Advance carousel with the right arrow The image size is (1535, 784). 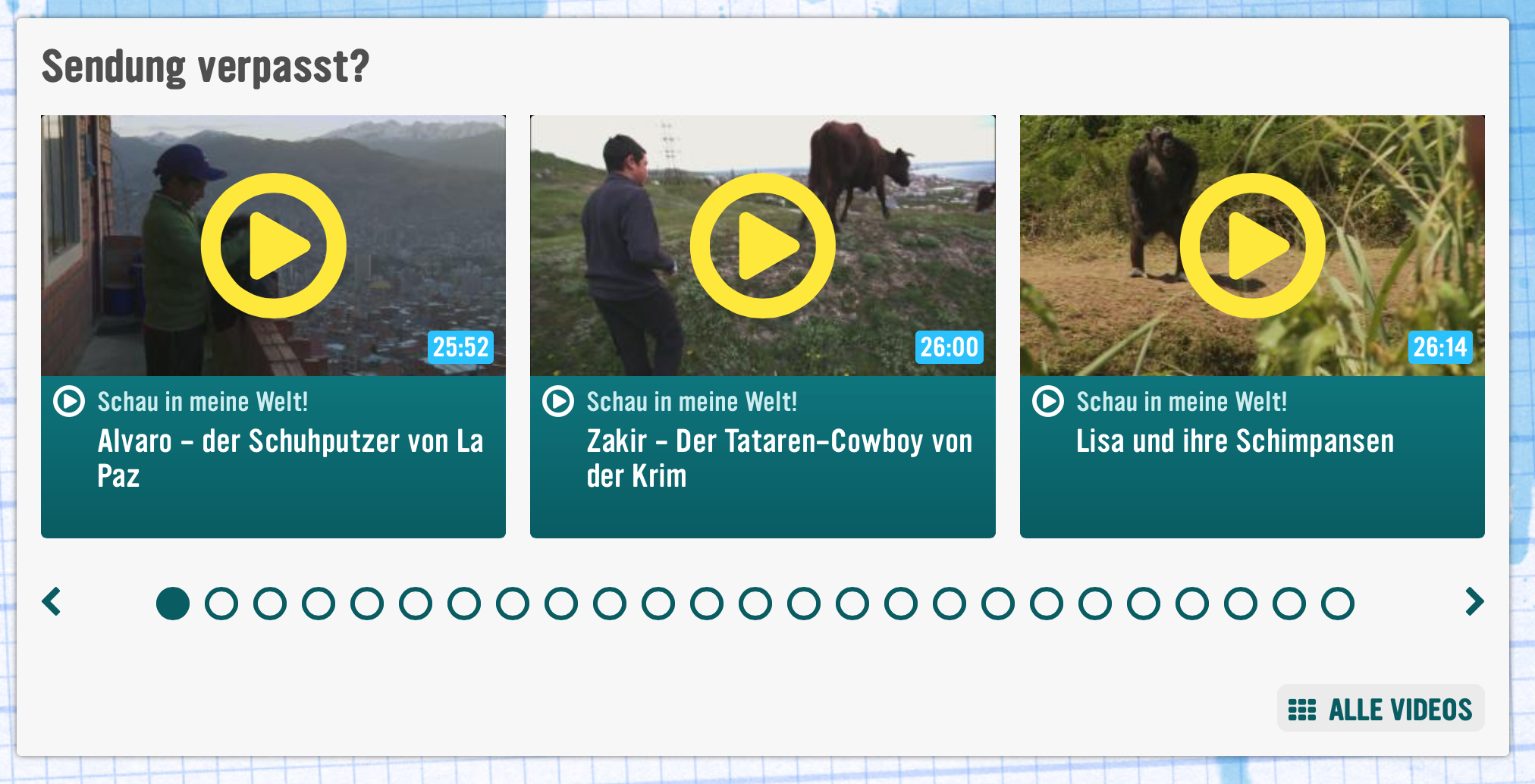coord(1474,602)
